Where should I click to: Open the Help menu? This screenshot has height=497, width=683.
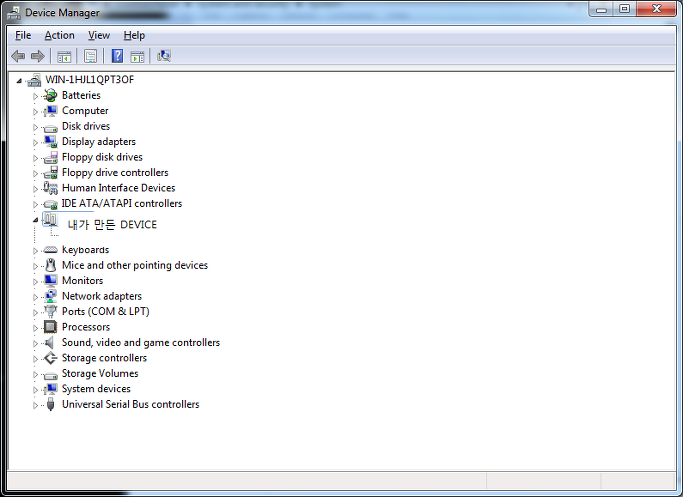click(134, 35)
